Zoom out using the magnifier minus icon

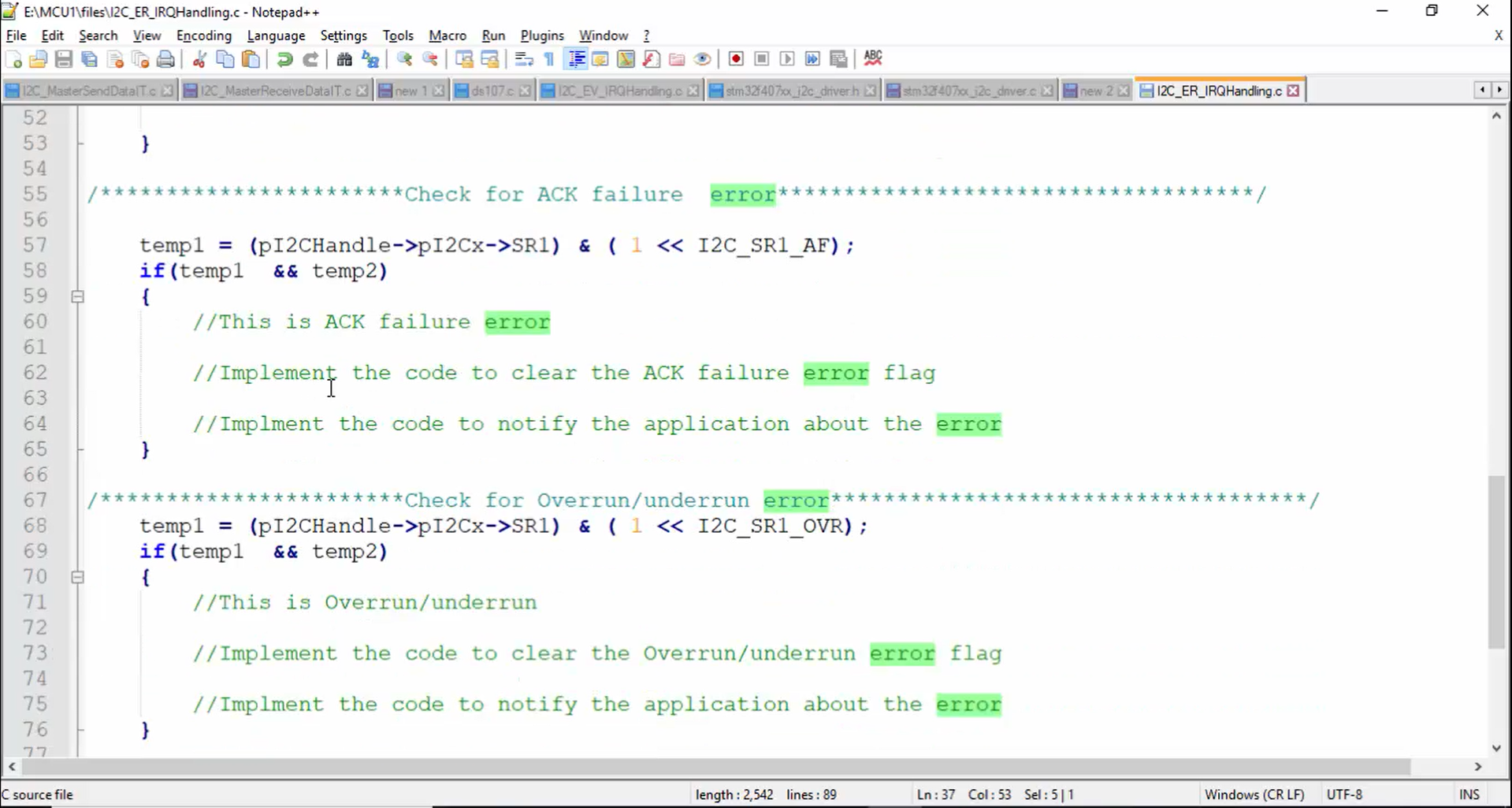(430, 59)
